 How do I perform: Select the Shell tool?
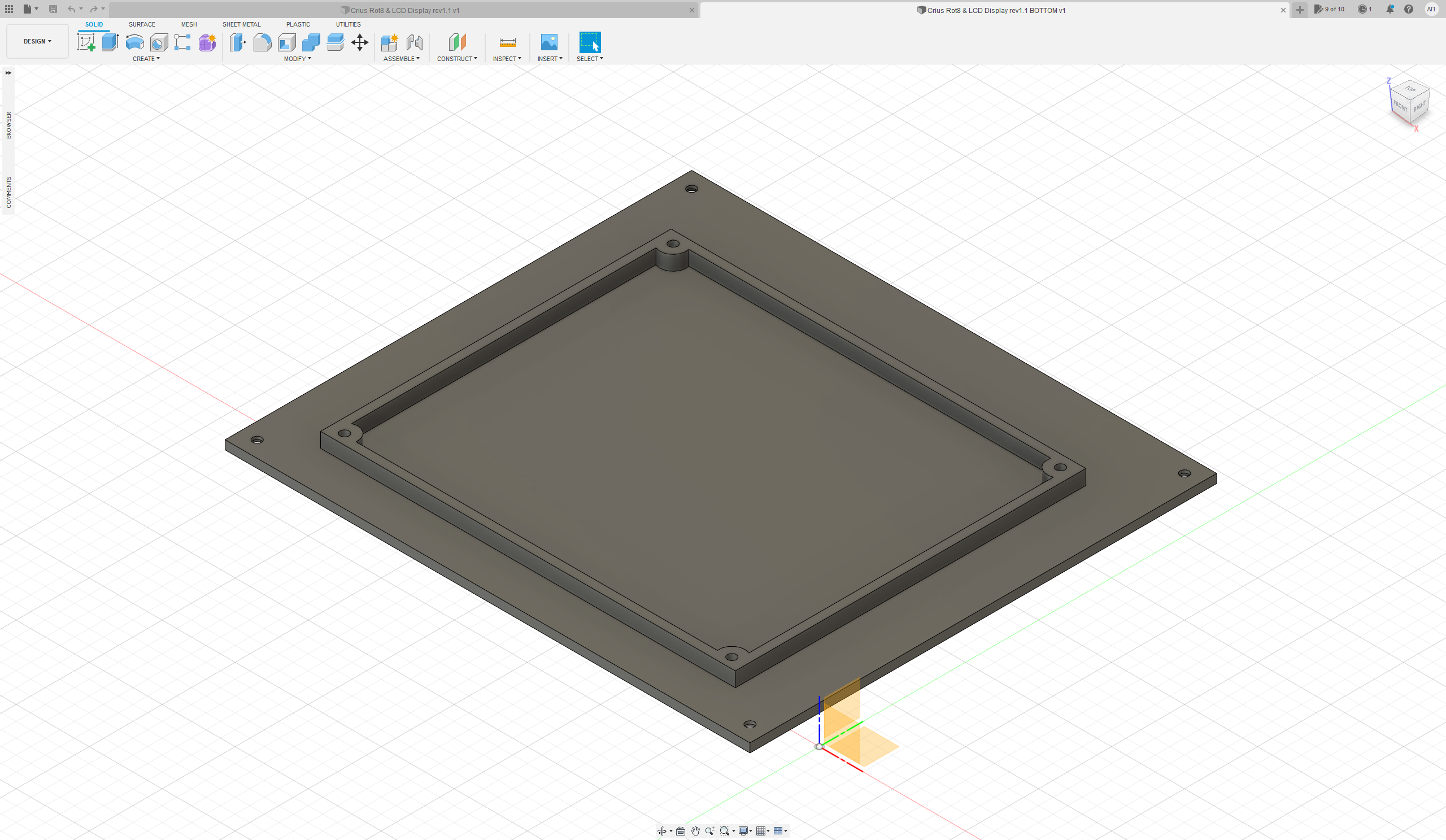pyautogui.click(x=286, y=42)
